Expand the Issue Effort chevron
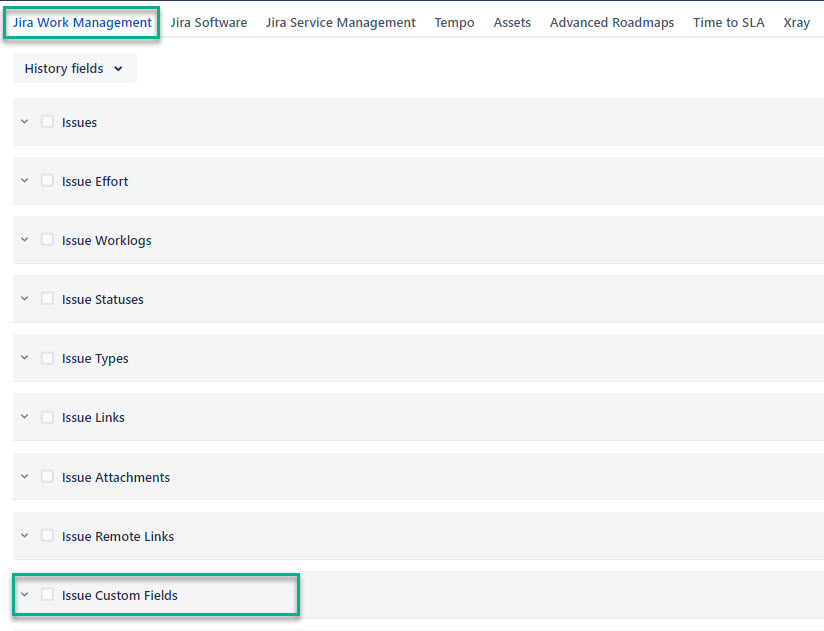Screen dimensions: 824x631 tap(25, 181)
